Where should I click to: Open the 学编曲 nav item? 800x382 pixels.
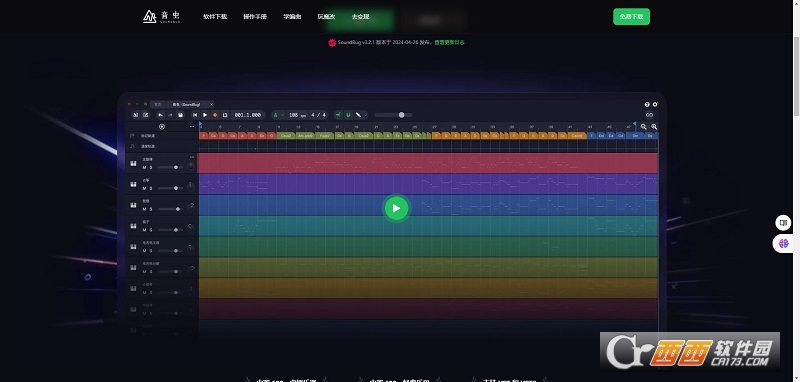click(x=292, y=17)
